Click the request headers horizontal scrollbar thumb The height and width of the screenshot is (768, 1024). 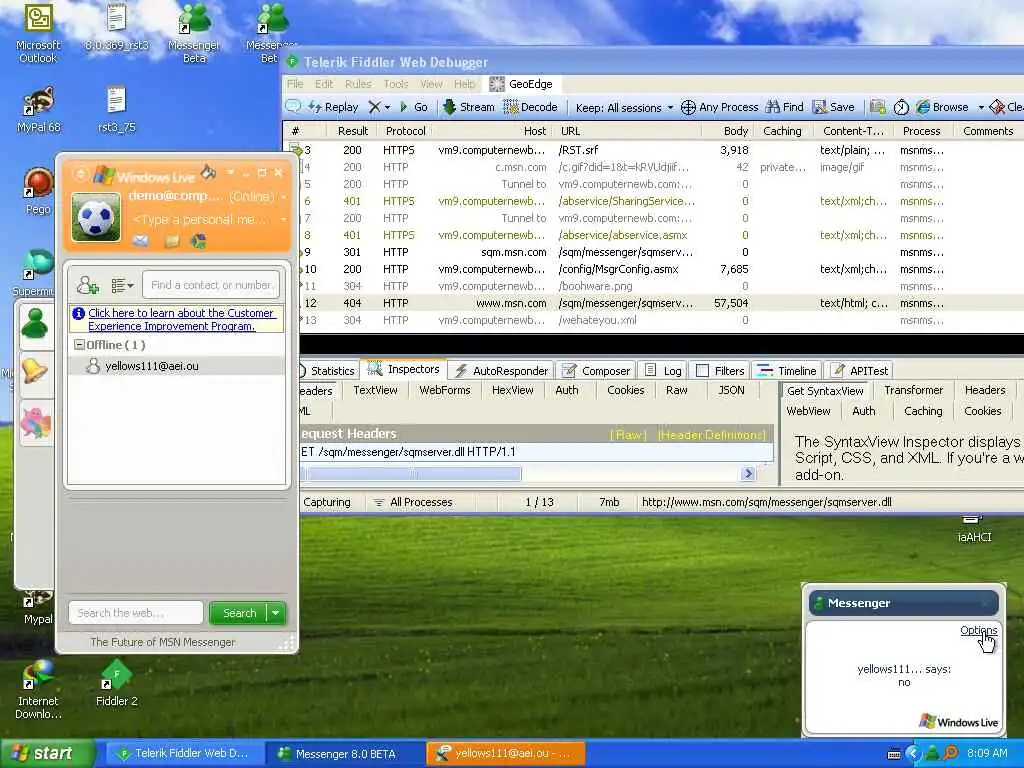coord(413,473)
